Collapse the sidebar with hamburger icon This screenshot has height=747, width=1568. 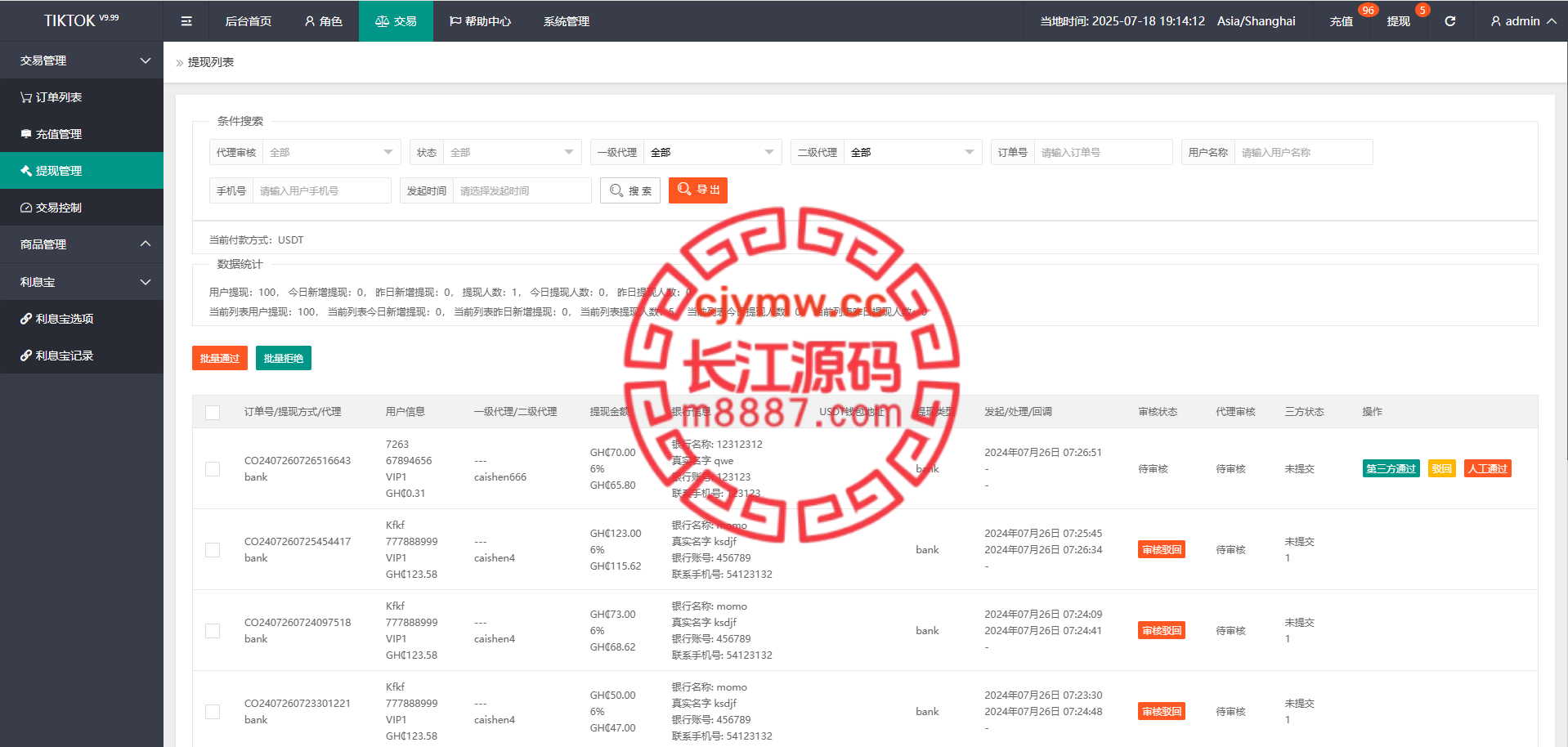pyautogui.click(x=186, y=21)
